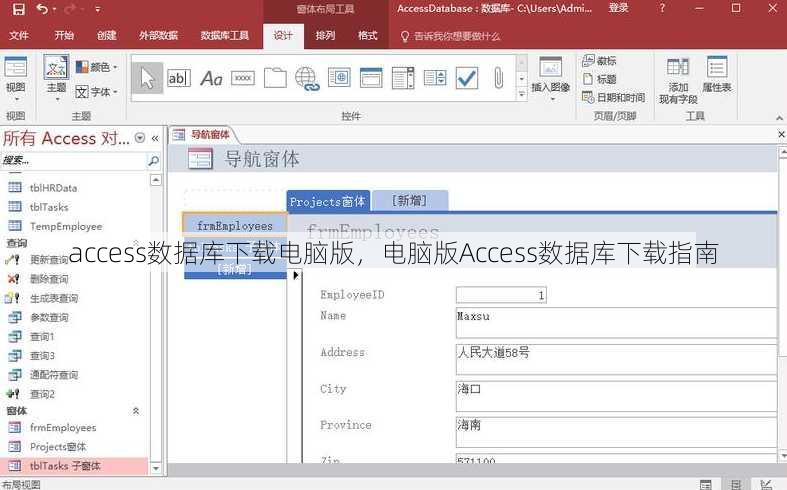This screenshot has width=787, height=490.
Task: Select the 查询2 query
Action: coord(42,394)
